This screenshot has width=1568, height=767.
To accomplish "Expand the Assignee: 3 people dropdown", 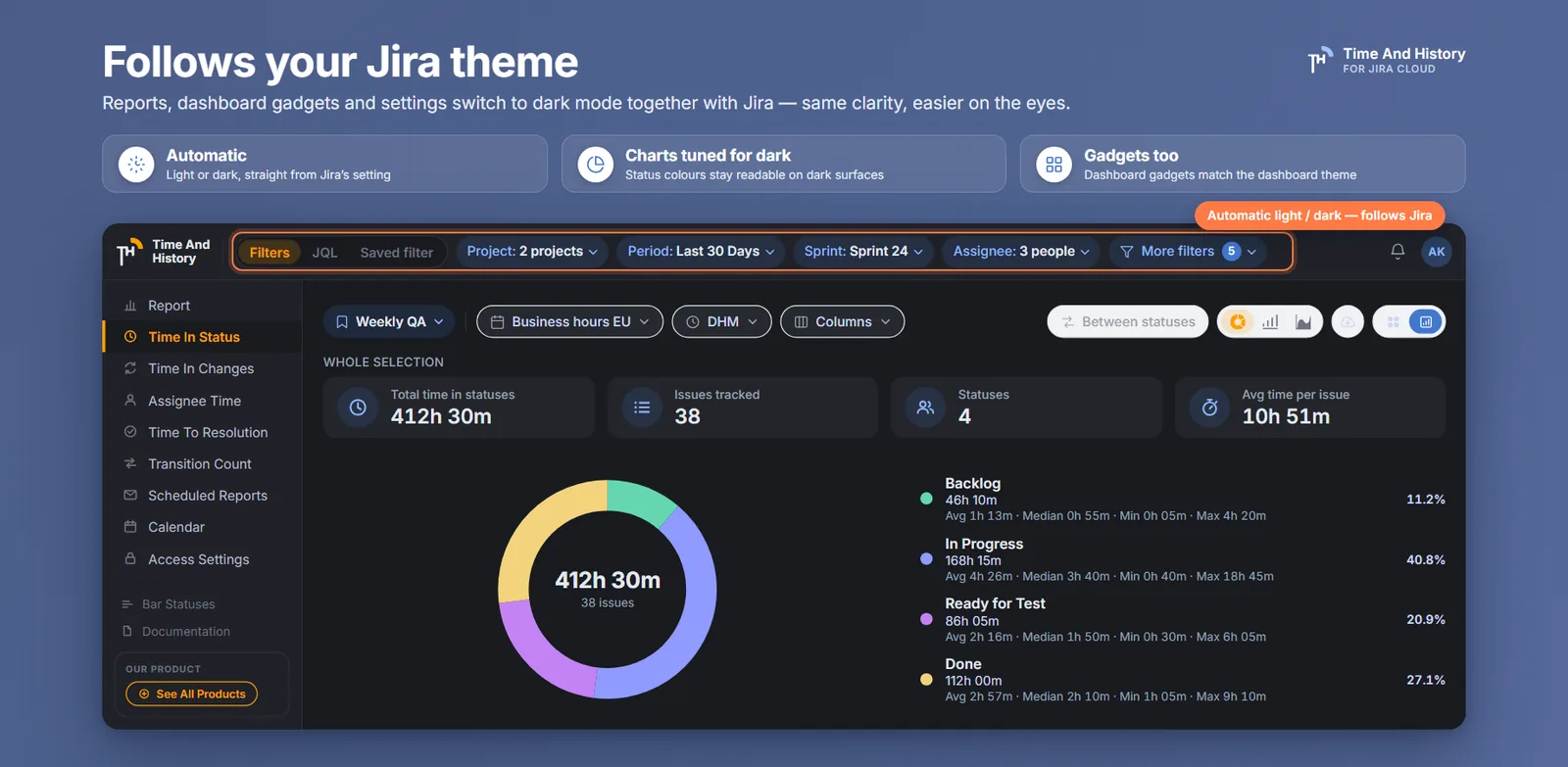I will coord(1021,252).
